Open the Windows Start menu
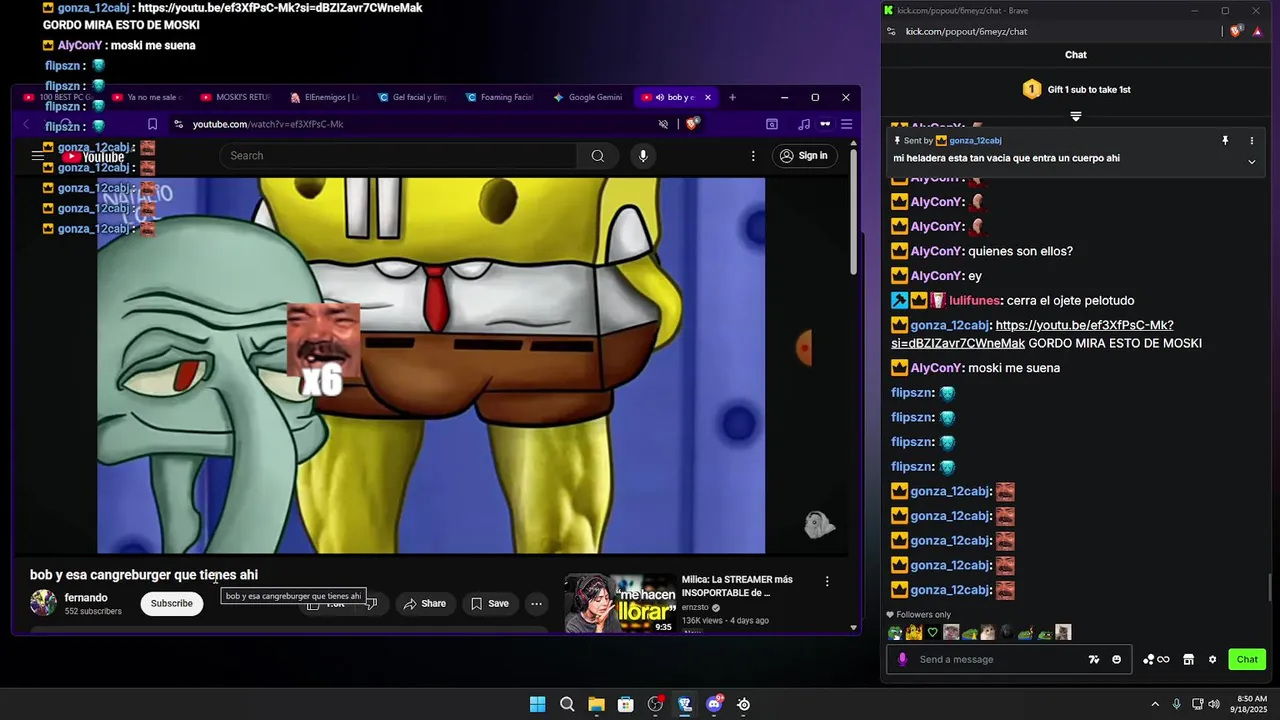Screen dimensions: 1280x720 click(537, 704)
